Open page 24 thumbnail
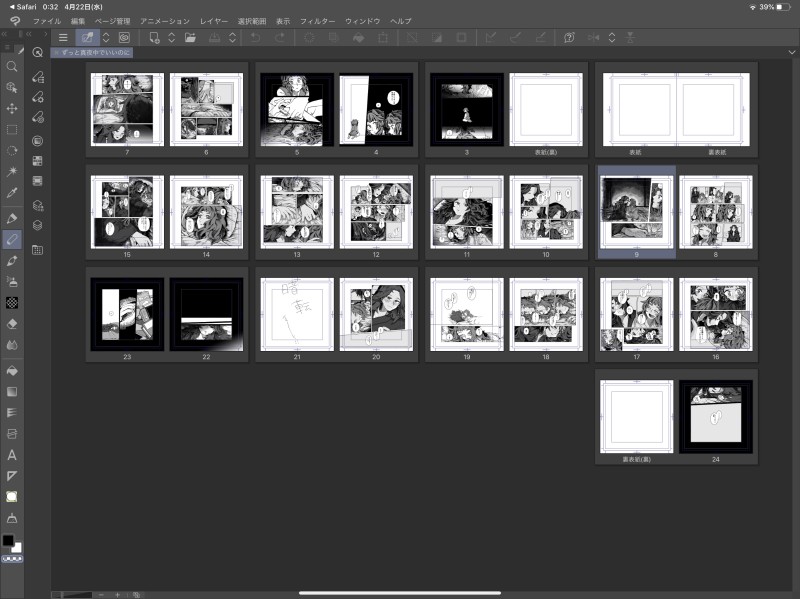Image resolution: width=800 pixels, height=599 pixels. coord(716,416)
